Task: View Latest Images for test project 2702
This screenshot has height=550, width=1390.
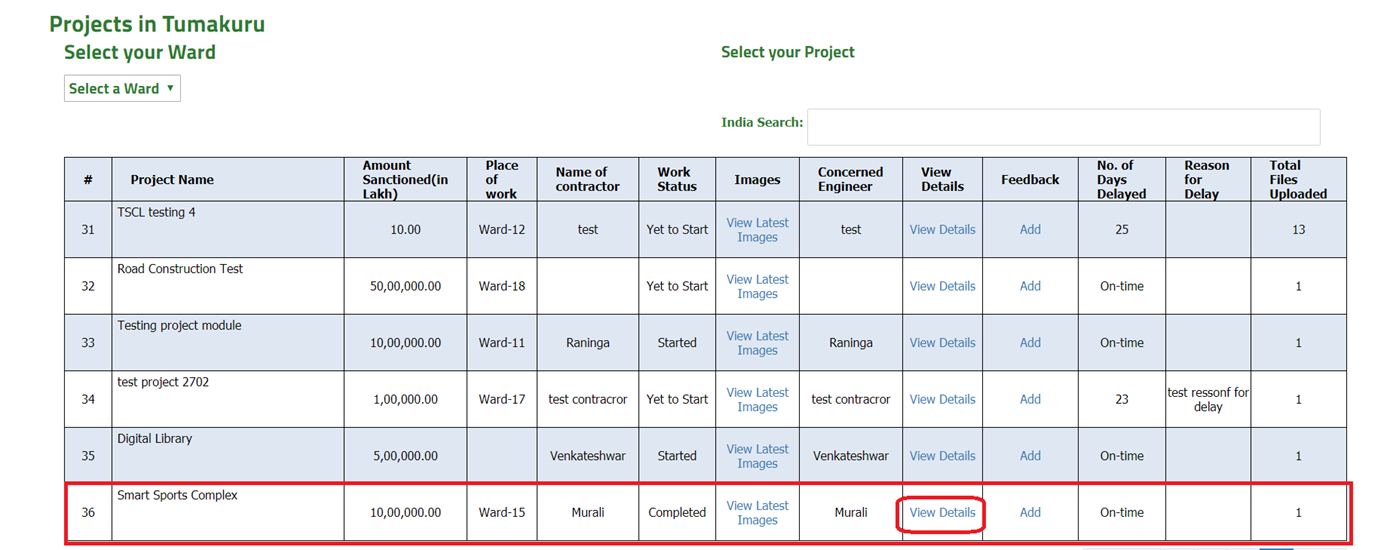Action: 757,400
